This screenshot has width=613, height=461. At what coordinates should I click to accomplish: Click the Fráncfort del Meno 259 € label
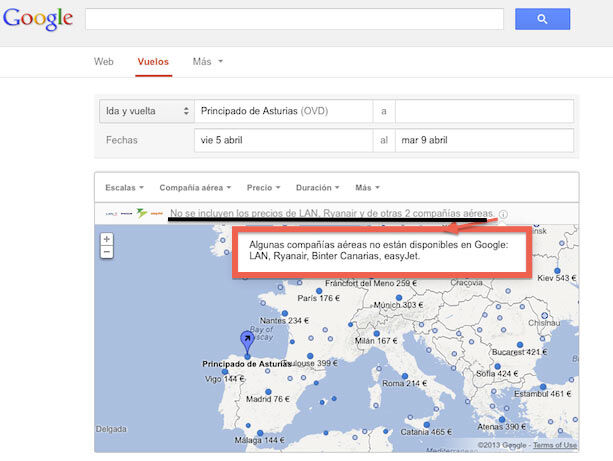click(371, 283)
